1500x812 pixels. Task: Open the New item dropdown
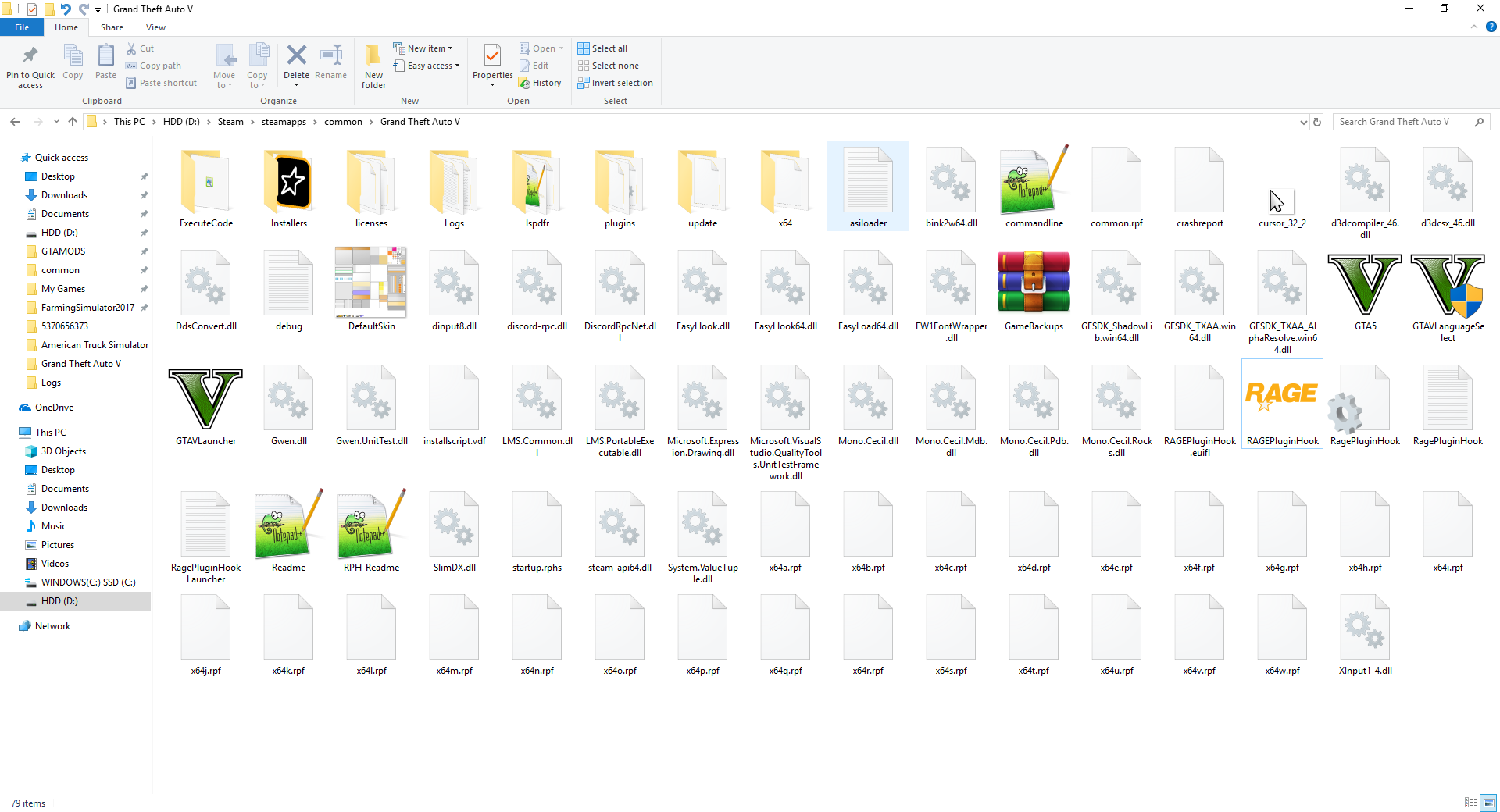point(423,48)
